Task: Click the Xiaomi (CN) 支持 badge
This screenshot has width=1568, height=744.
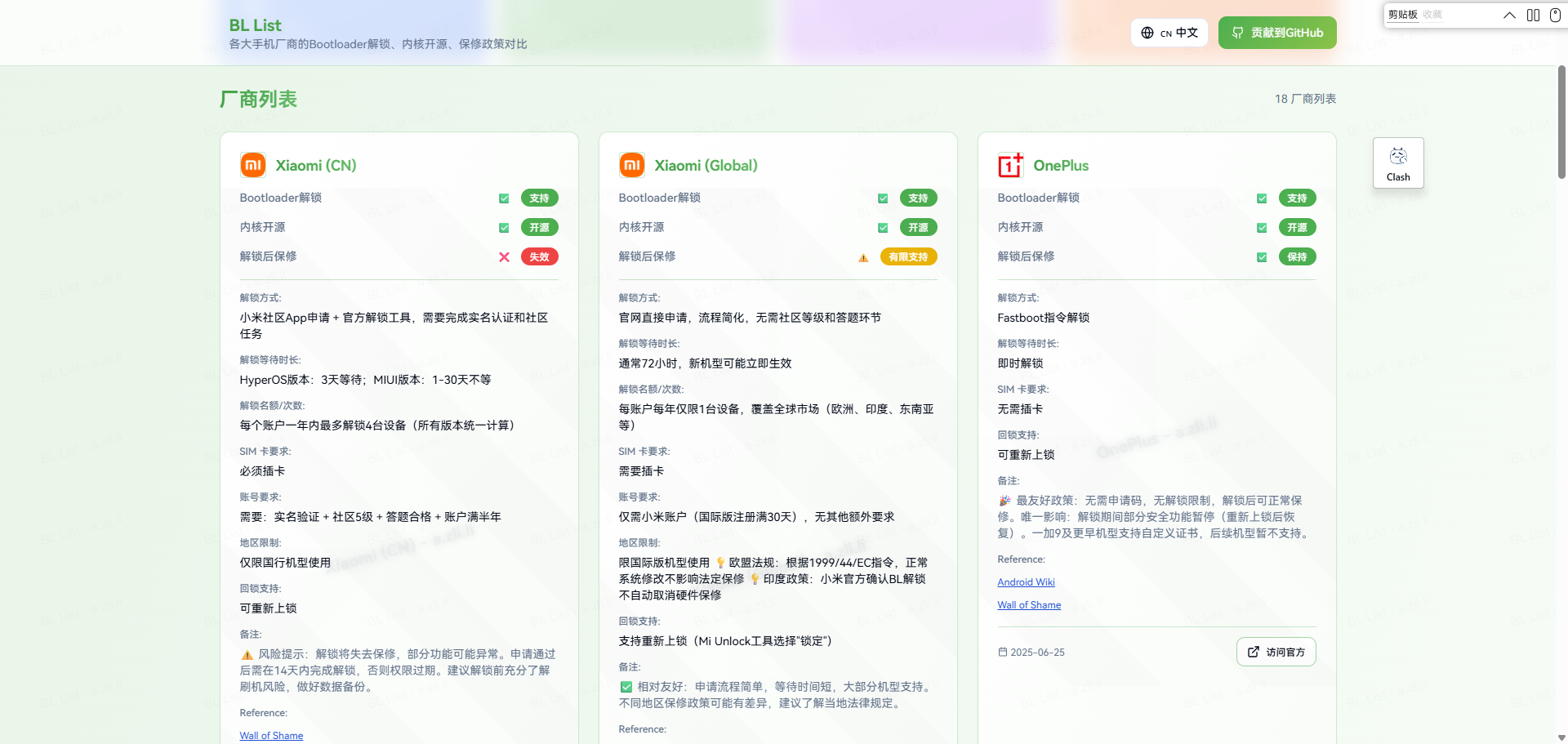Action: (x=539, y=198)
